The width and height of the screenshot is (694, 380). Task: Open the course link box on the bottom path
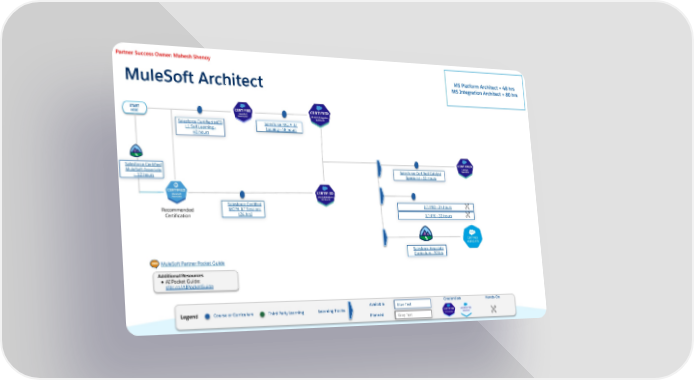[x=243, y=209]
